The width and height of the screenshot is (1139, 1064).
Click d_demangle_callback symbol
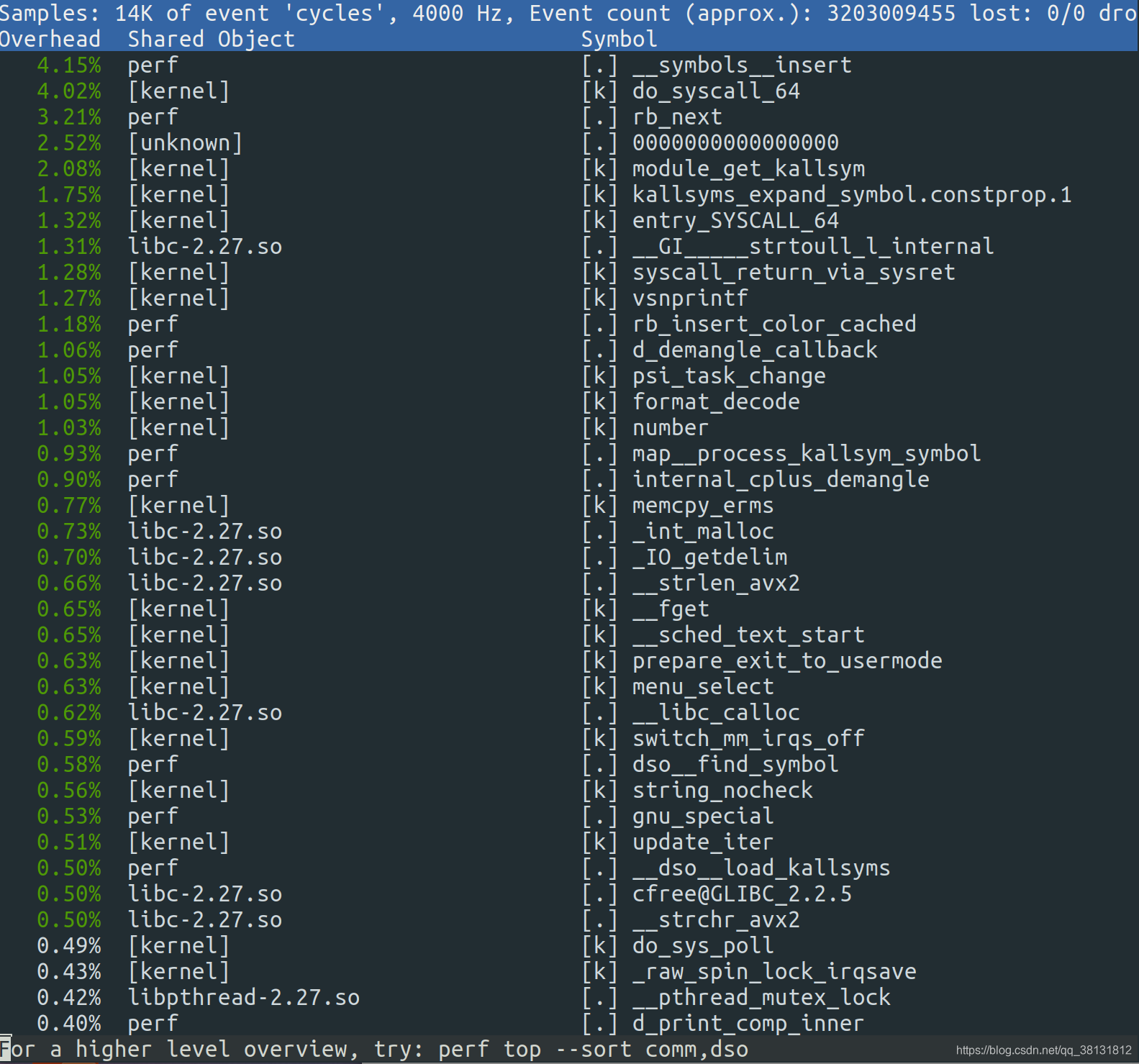755,350
